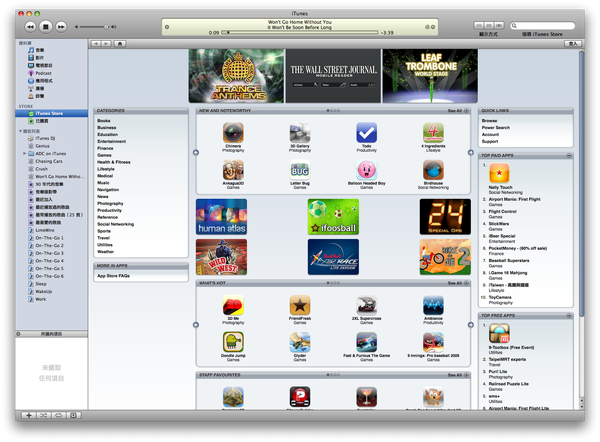Expand the Top Free Apps list
600x442 pixels.
pos(569,315)
